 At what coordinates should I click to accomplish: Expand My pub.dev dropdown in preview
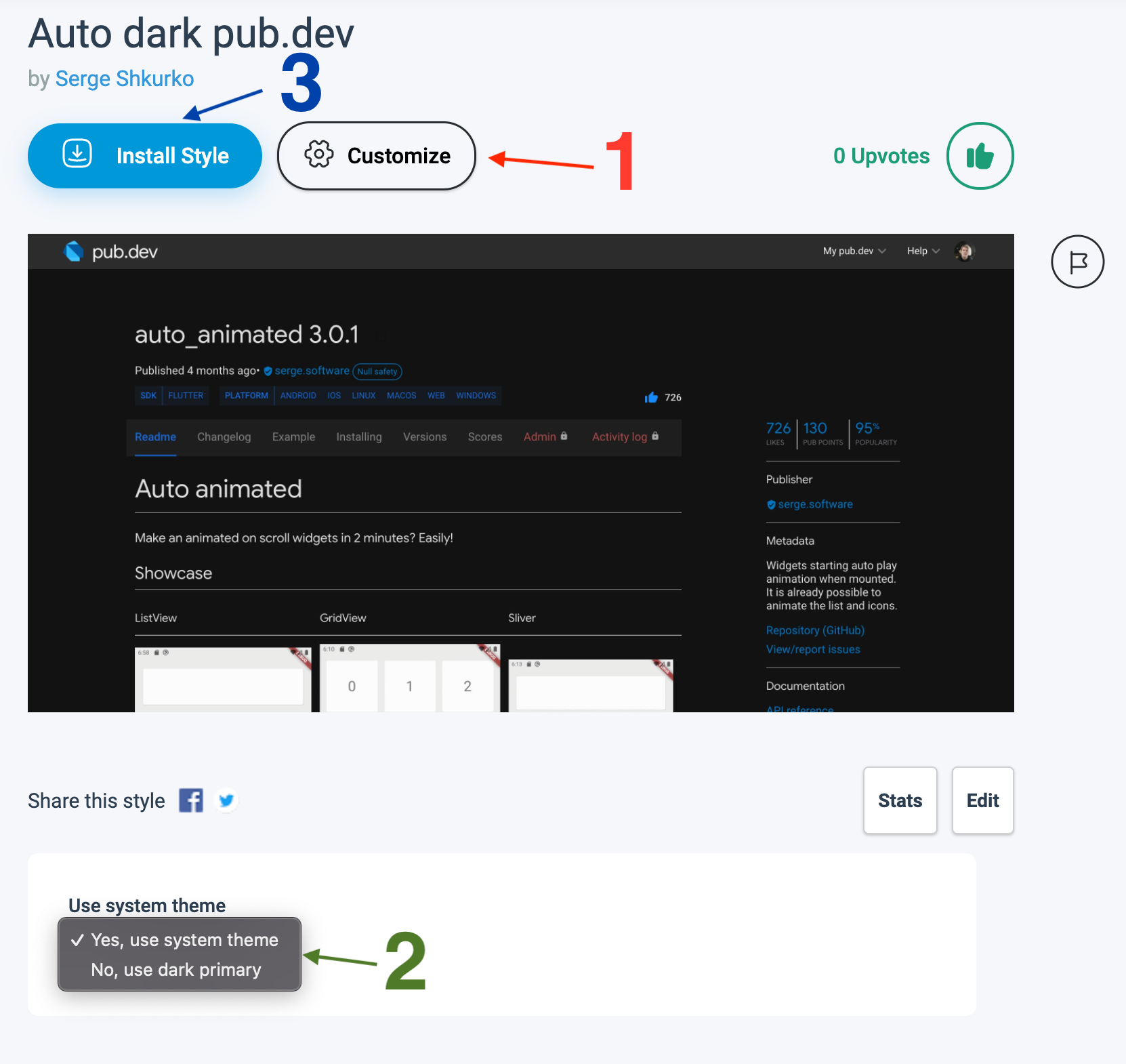854,251
